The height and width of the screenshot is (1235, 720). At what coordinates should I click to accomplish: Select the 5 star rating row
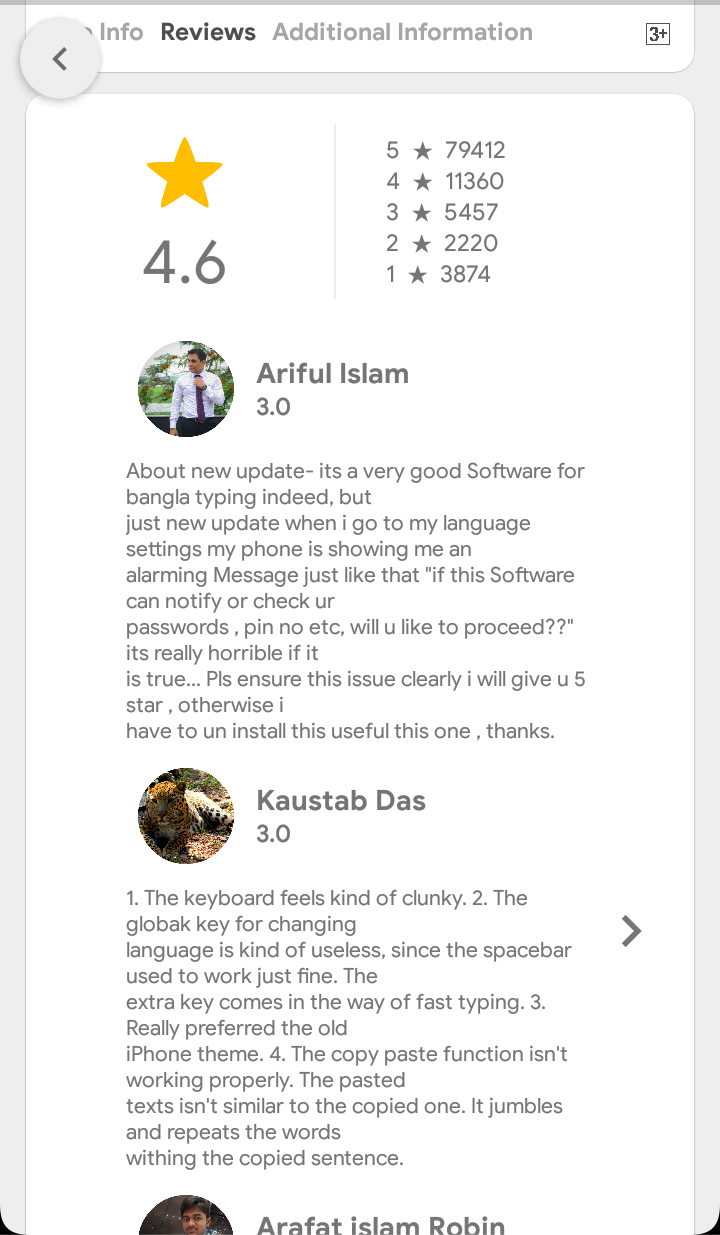tap(445, 150)
